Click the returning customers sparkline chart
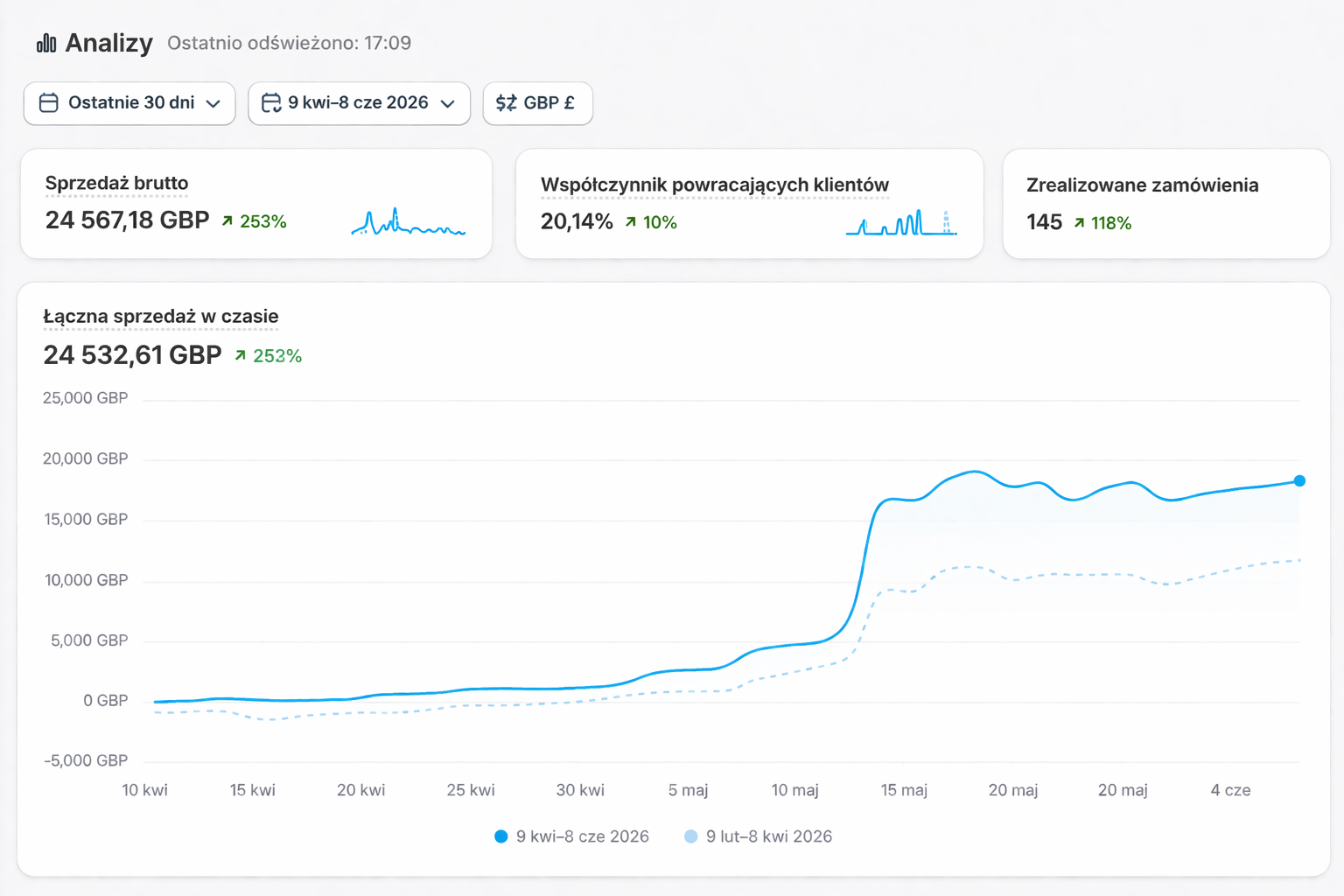This screenshot has height=896, width=1344. point(901,223)
